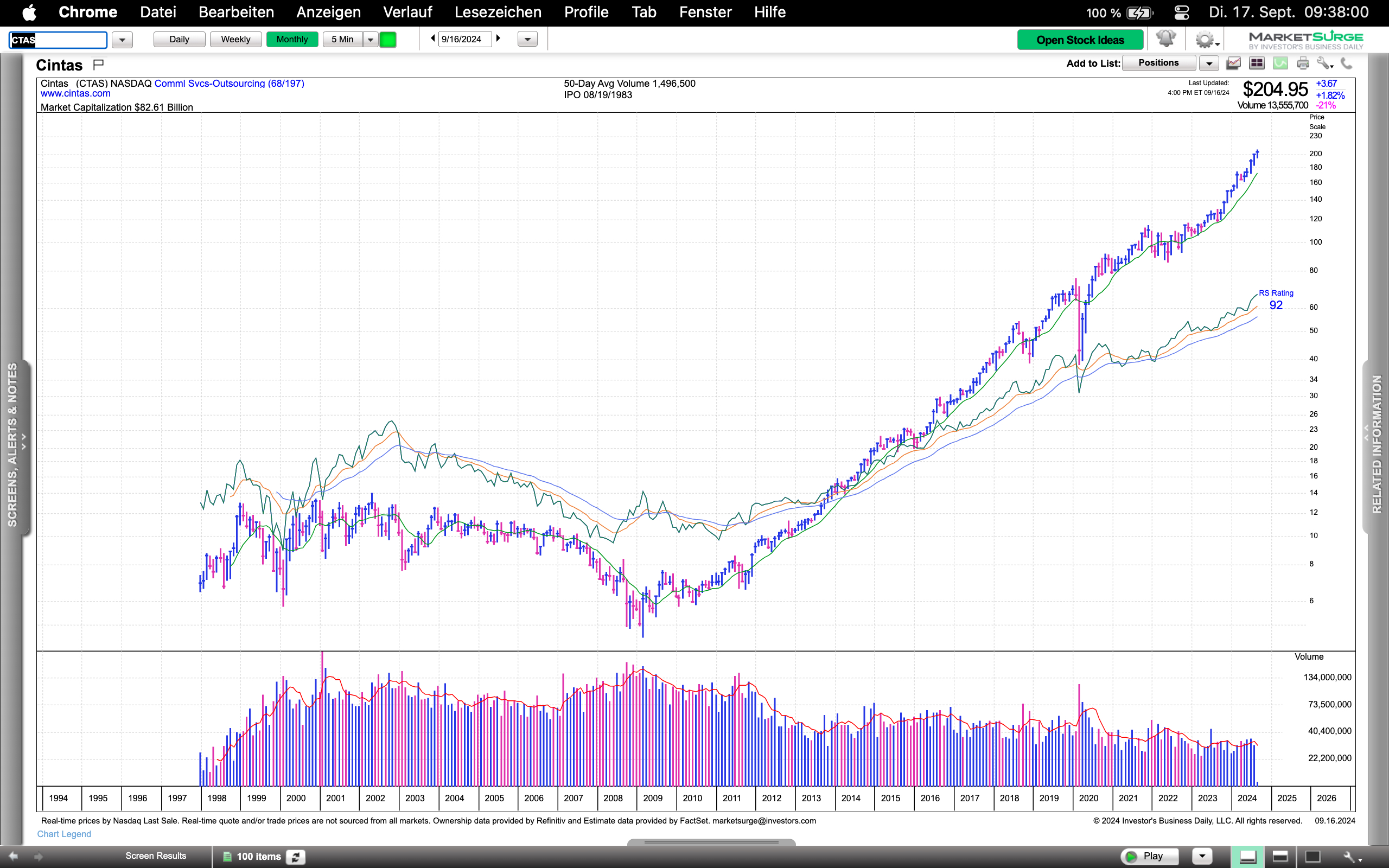Click the Open Stock Ideas button

[1080, 40]
